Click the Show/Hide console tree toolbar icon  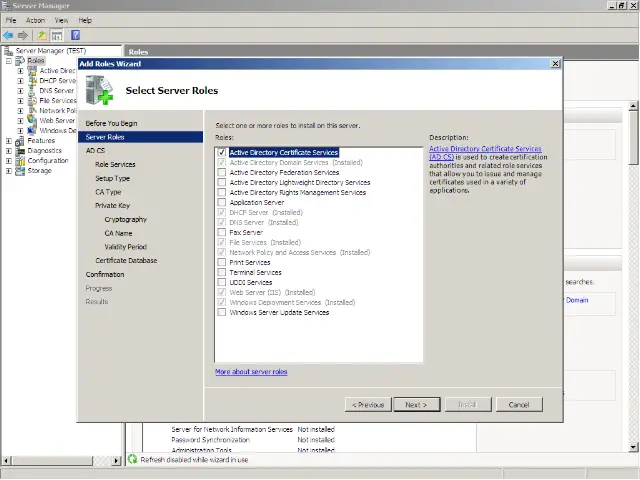(x=57, y=36)
